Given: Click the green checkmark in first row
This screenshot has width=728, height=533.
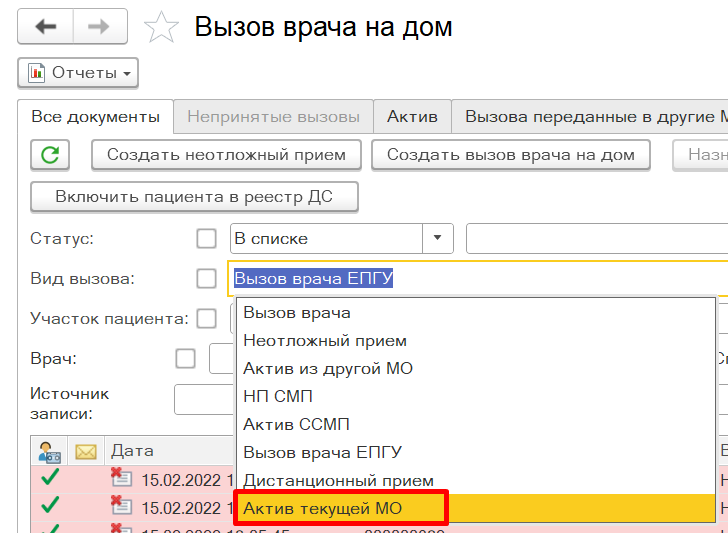Looking at the screenshot, I should [x=48, y=478].
